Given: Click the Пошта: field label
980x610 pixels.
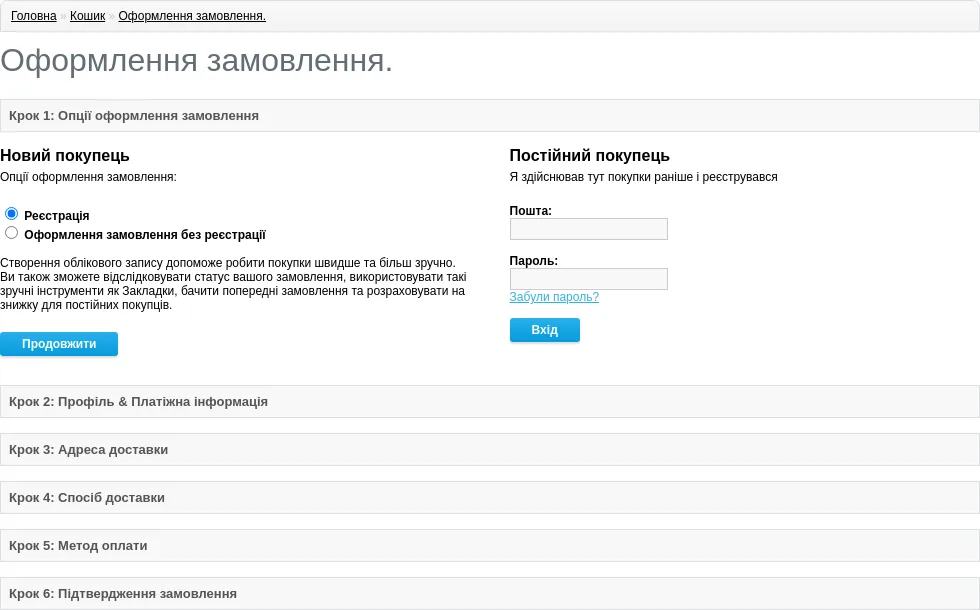Looking at the screenshot, I should pos(531,211).
